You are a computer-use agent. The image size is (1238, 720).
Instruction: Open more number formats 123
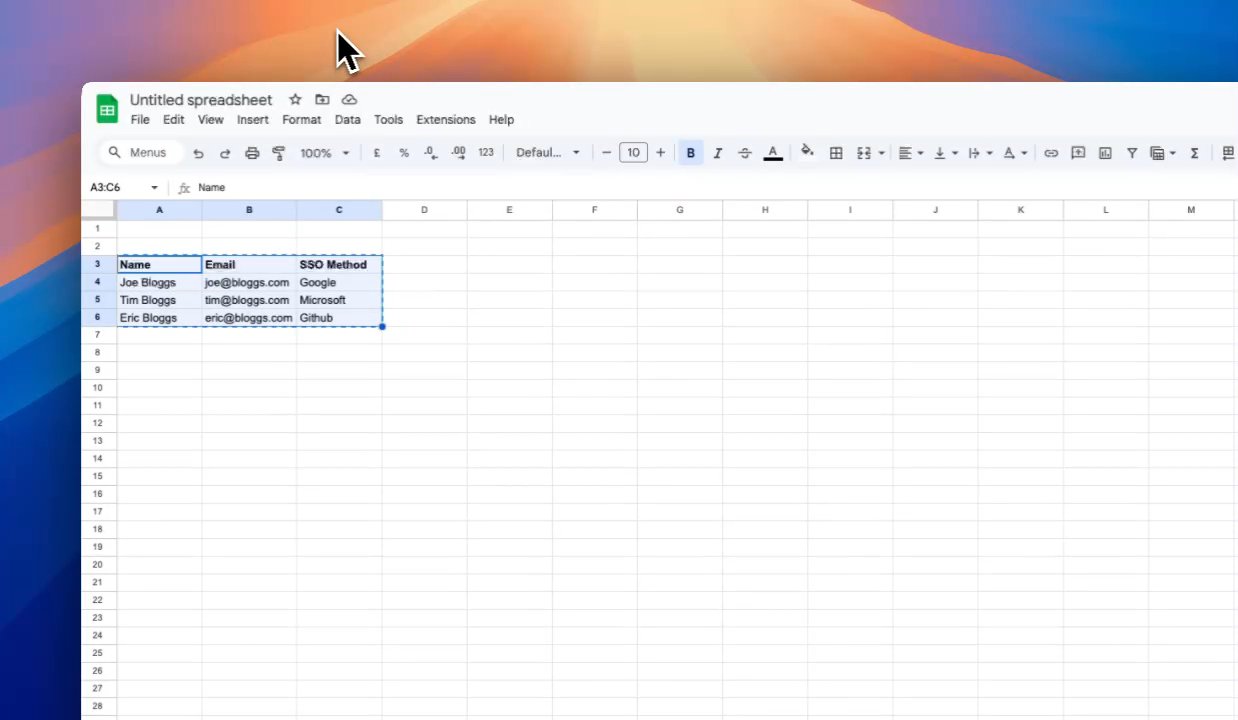pyautogui.click(x=486, y=153)
